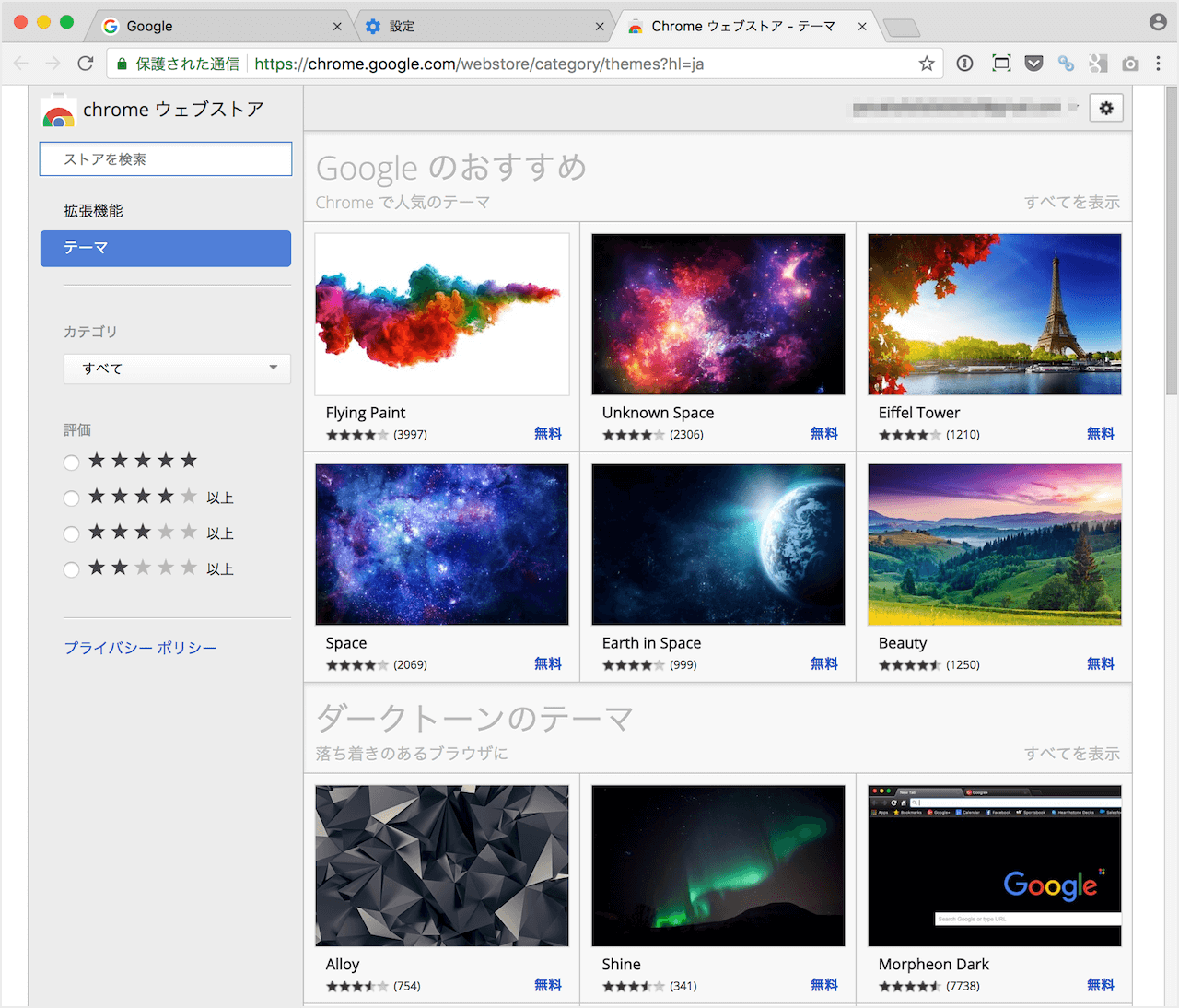Click the page's vertical scrollbar
1179x1008 pixels.
1172,241
